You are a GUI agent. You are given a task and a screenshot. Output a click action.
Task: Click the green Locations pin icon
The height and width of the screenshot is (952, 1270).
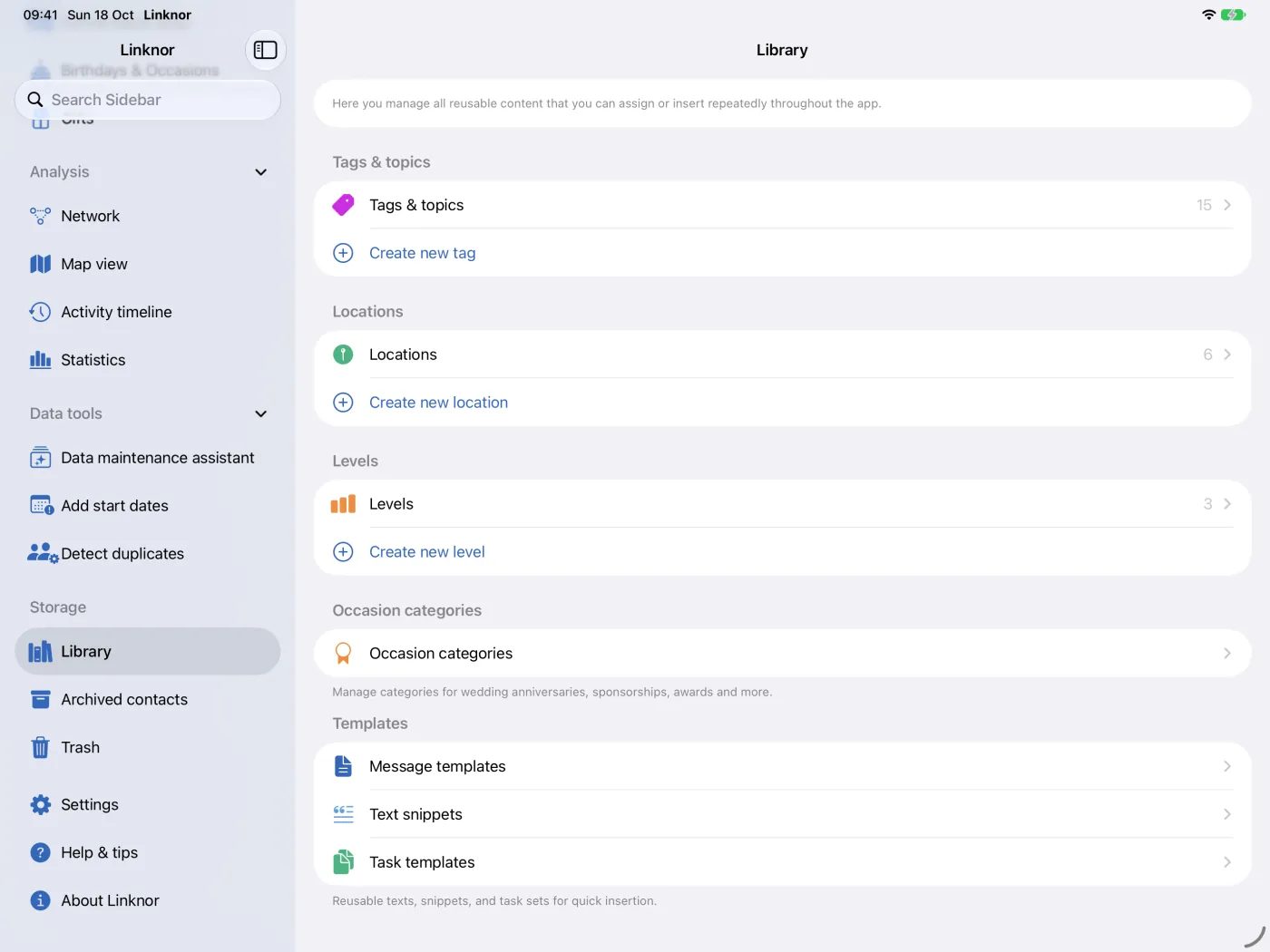point(343,355)
